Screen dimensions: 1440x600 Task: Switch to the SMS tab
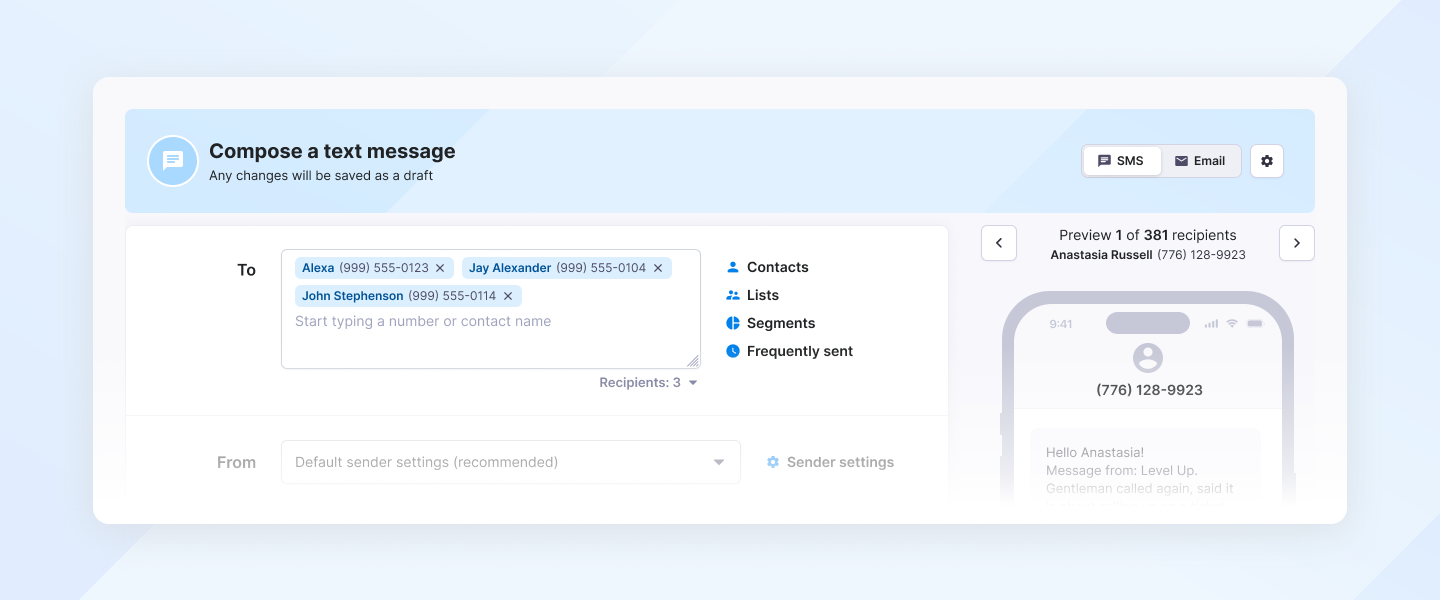[x=1121, y=161]
